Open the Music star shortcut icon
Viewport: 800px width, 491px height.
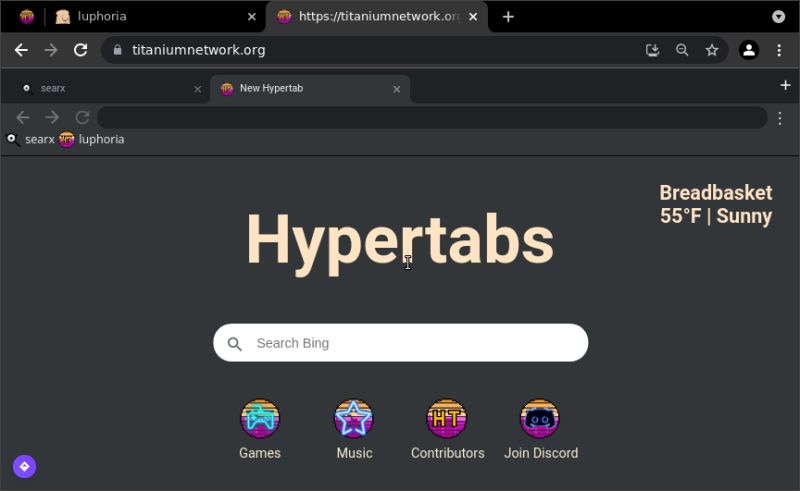(x=354, y=419)
